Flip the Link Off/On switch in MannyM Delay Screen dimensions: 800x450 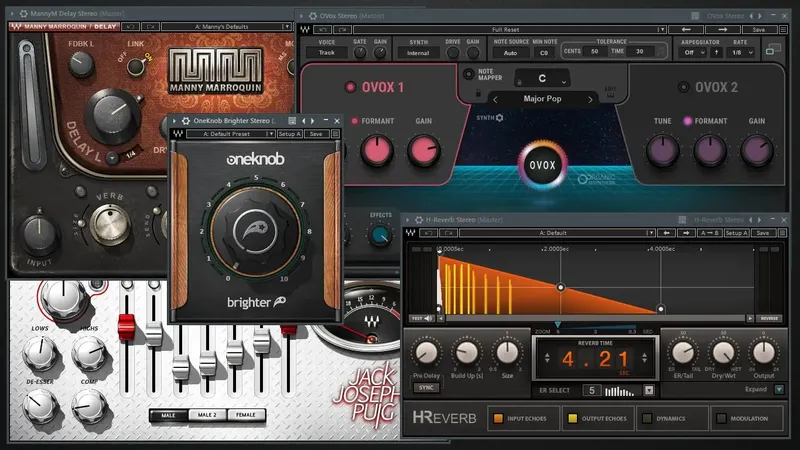(x=135, y=66)
